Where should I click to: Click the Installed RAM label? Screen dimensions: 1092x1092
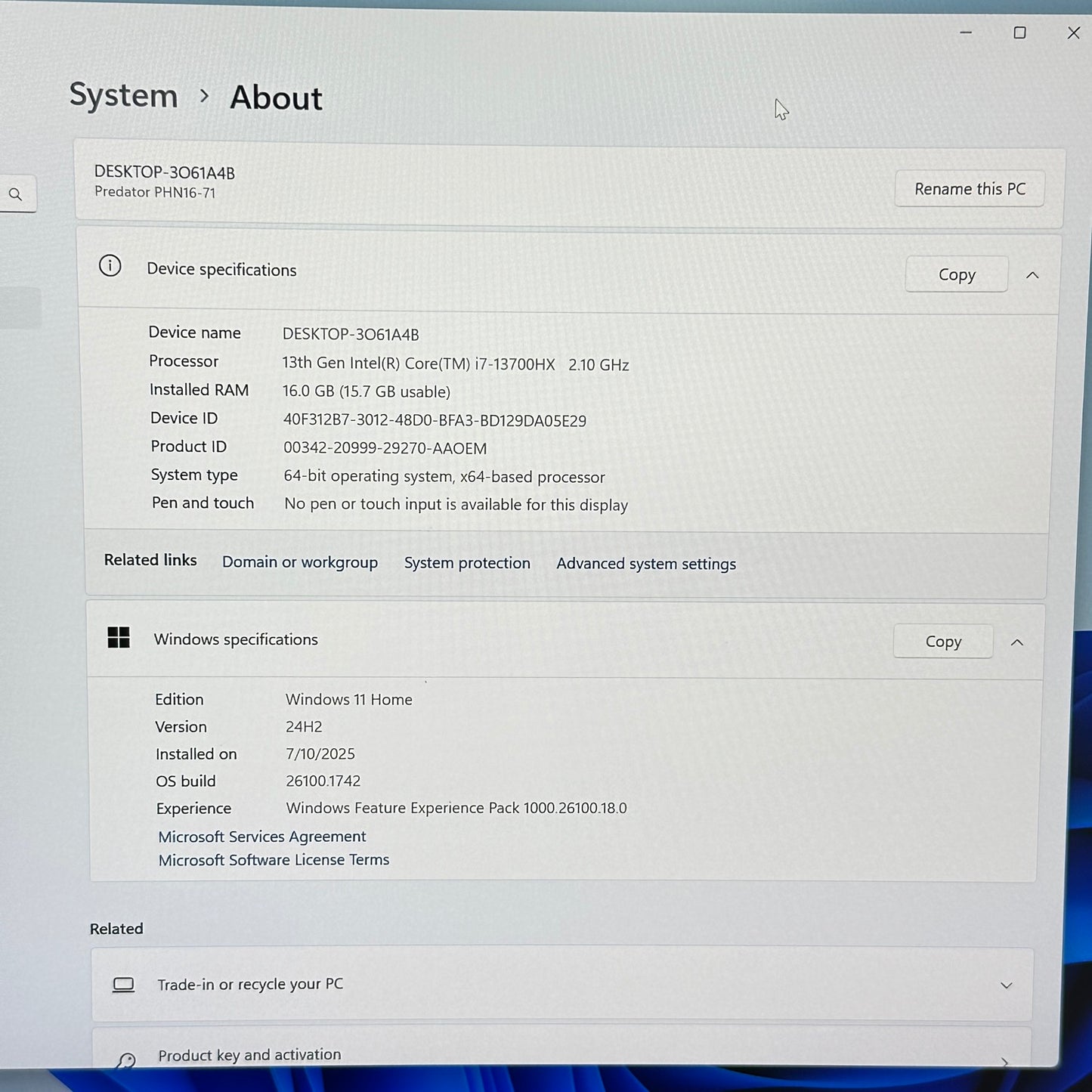click(x=200, y=390)
